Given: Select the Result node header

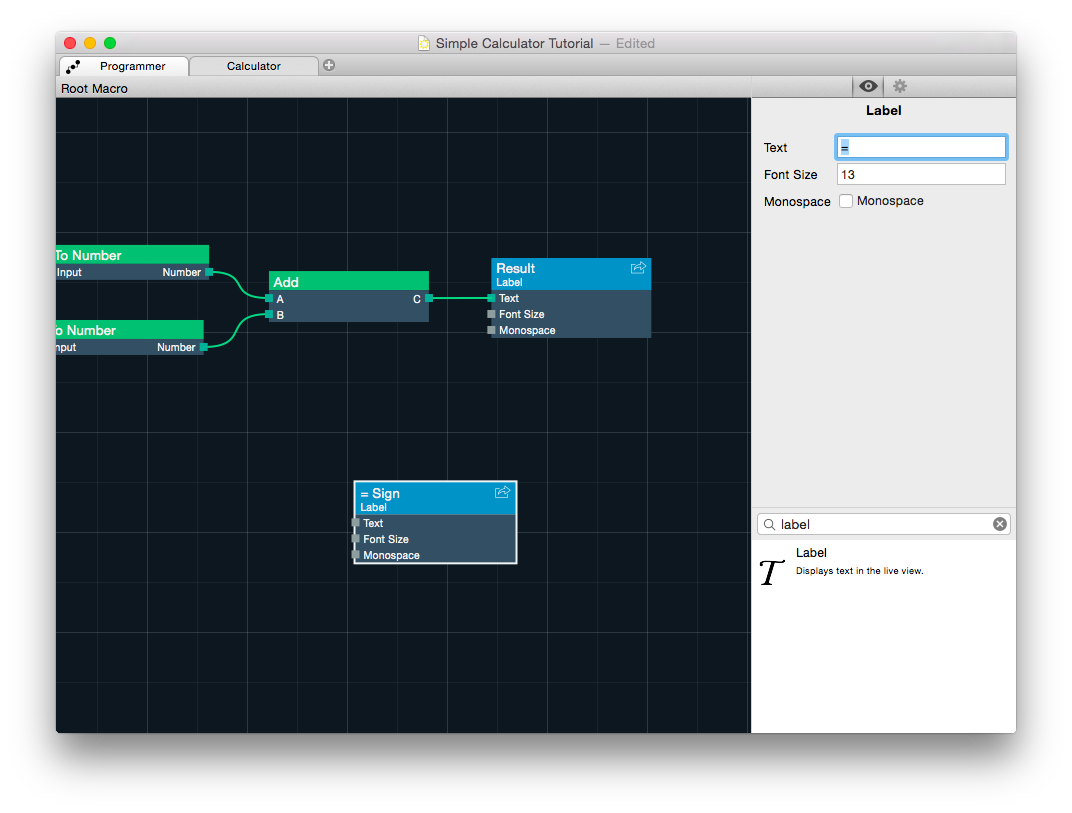Looking at the screenshot, I should pyautogui.click(x=571, y=274).
